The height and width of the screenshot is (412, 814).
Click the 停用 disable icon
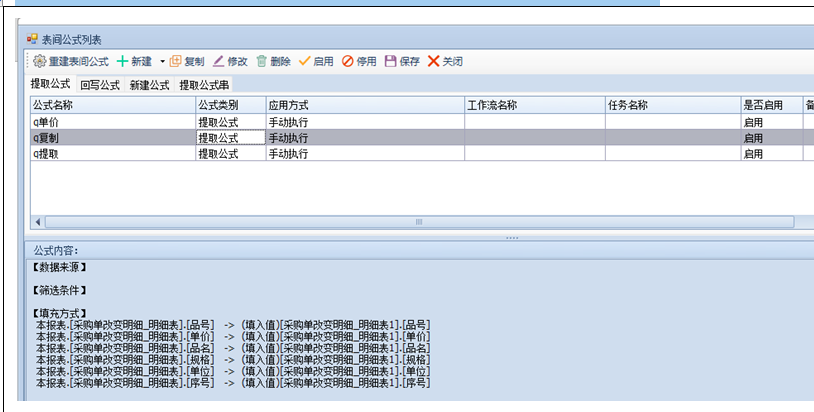348,61
